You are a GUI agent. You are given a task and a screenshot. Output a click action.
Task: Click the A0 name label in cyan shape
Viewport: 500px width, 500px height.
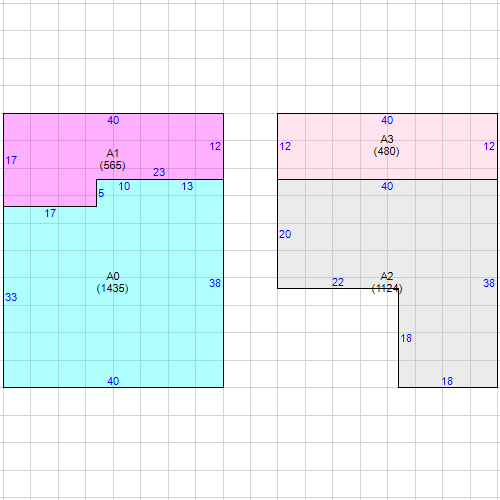click(113, 276)
